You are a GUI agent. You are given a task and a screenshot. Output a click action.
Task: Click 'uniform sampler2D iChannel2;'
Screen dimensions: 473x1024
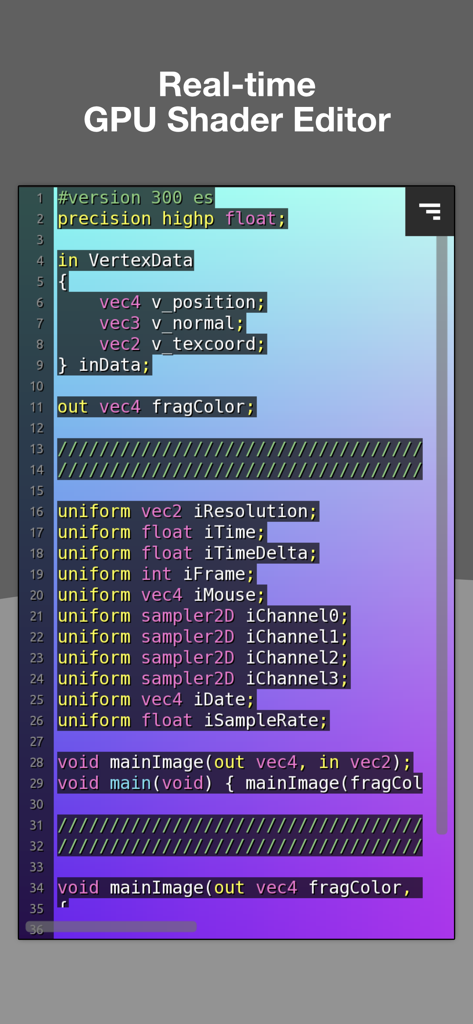click(203, 658)
